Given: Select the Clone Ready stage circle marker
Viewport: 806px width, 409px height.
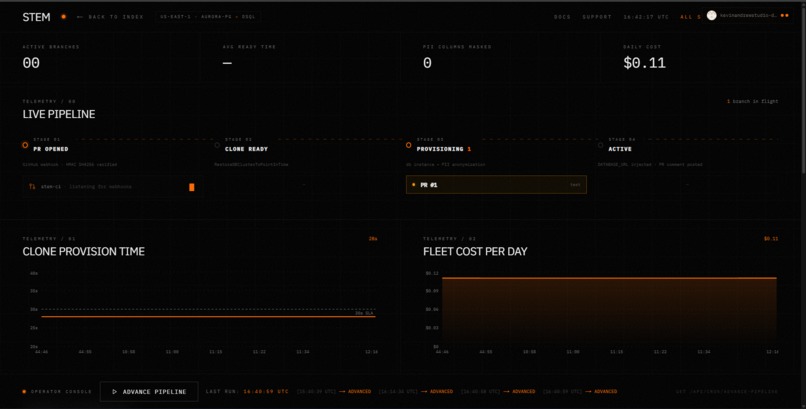Looking at the screenshot, I should [217, 145].
